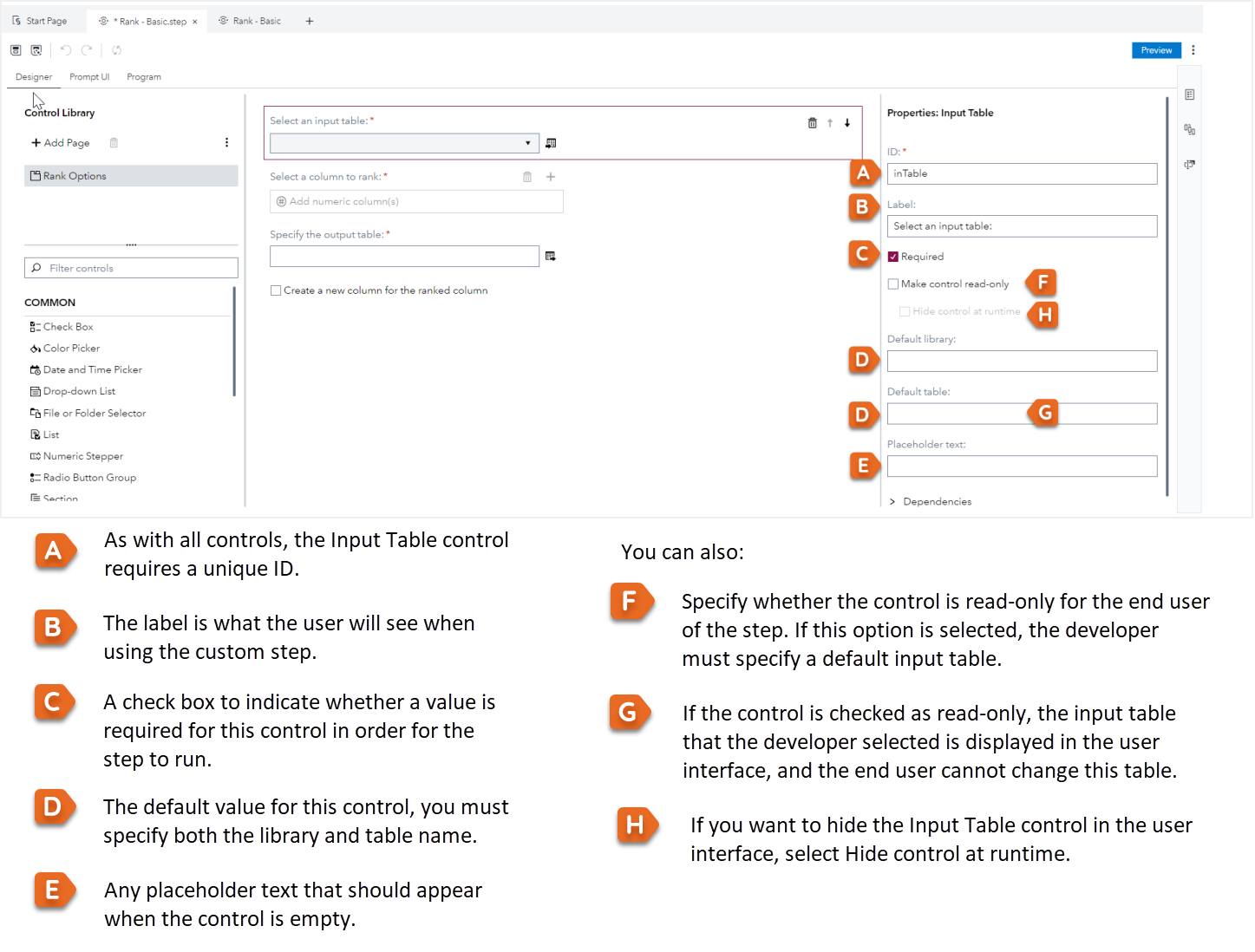The image size is (1255, 952).
Task: Click the properties panel icon on right edge
Action: click(x=1189, y=95)
